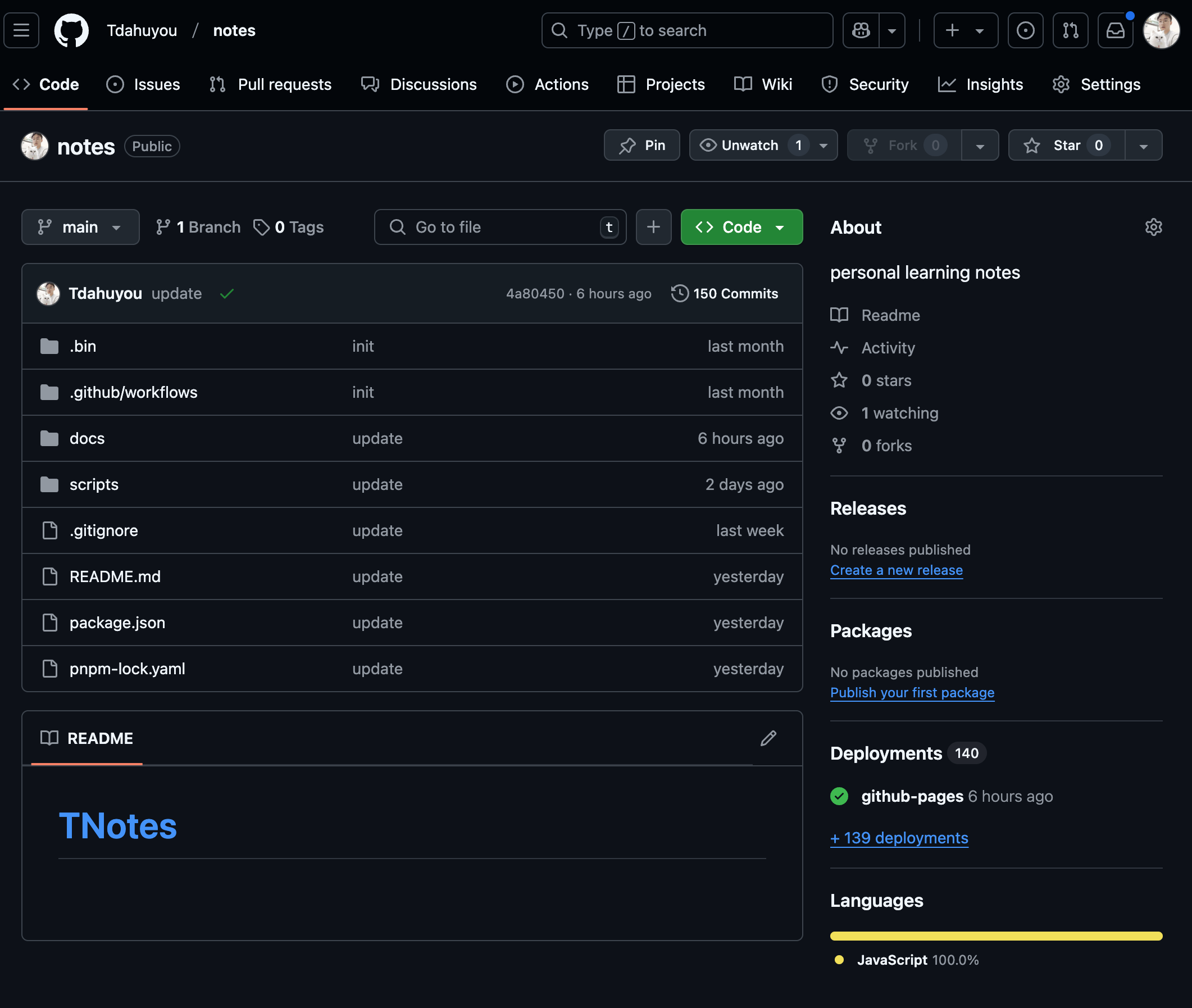Screen dimensions: 1192x1008
Task: Pin the notes repository
Action: (642, 146)
